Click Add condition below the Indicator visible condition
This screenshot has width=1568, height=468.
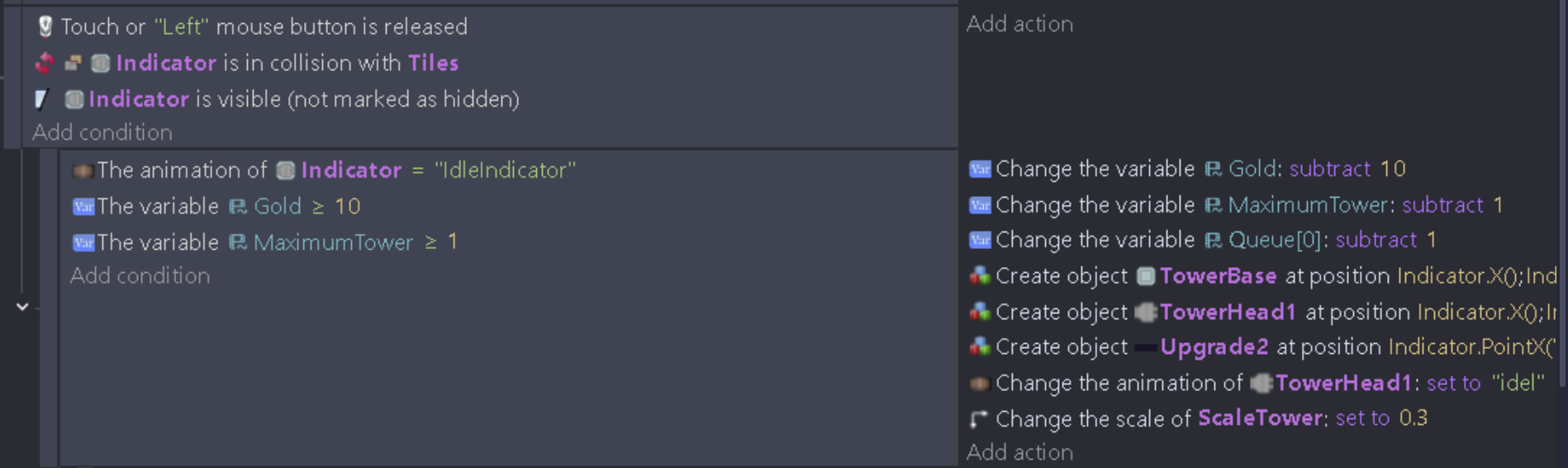coord(102,132)
